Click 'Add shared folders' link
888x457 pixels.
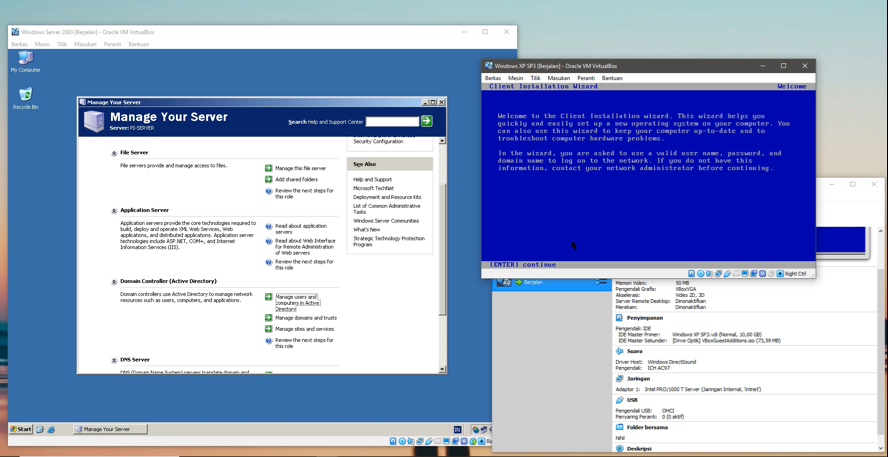click(x=296, y=180)
